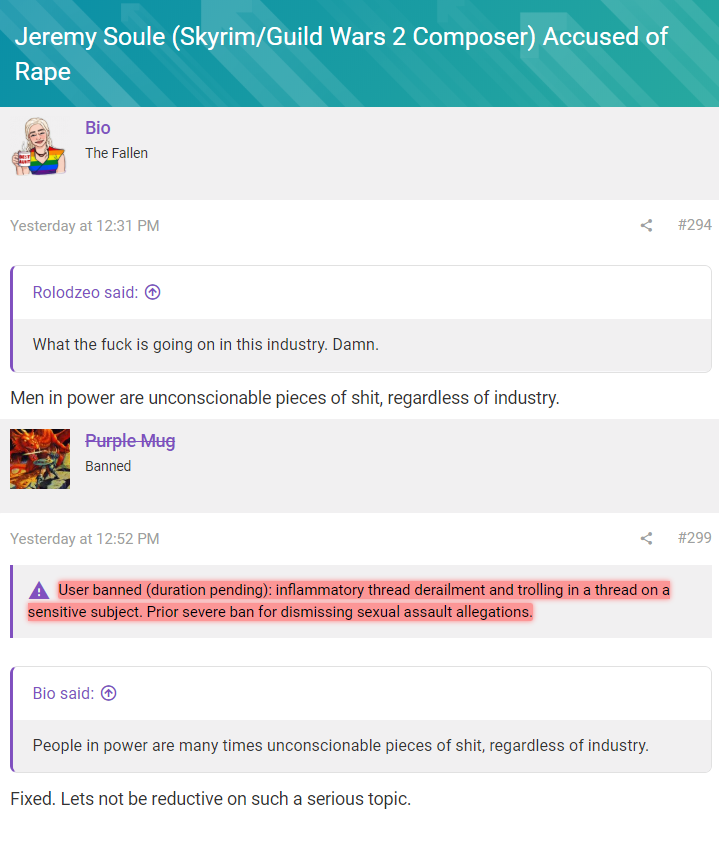Click the share icon on post #299
The image size is (719, 848).
(646, 539)
